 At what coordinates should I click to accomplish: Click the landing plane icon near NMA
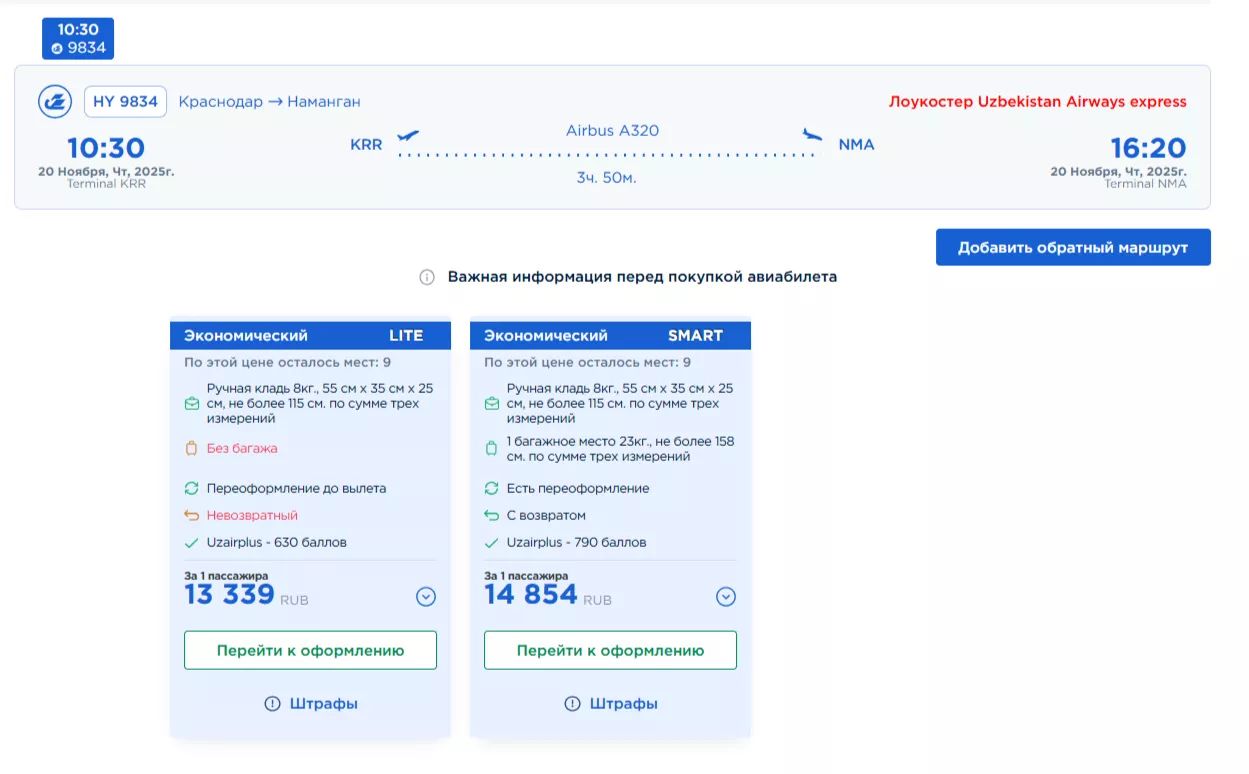[812, 135]
